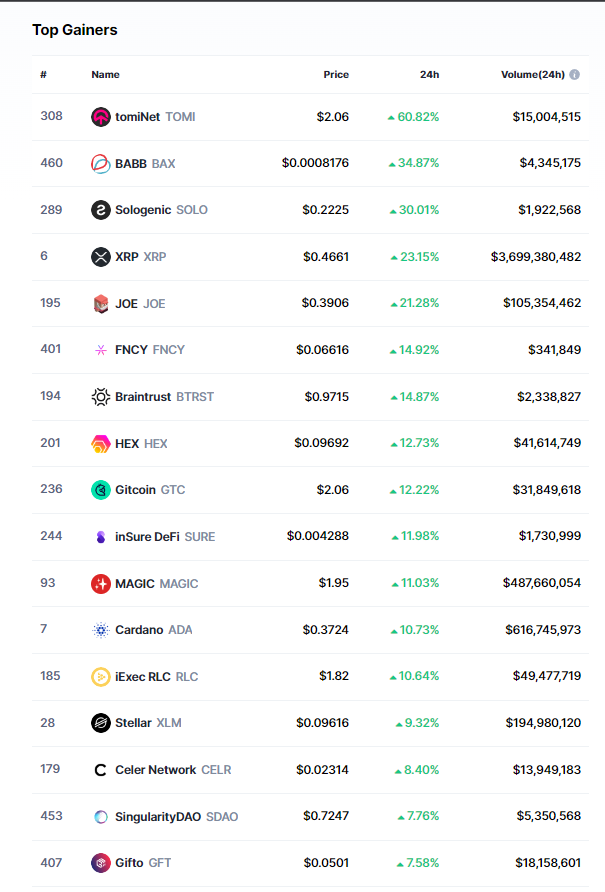605x892 pixels.
Task: Click the HEX coin logo icon
Action: point(100,443)
